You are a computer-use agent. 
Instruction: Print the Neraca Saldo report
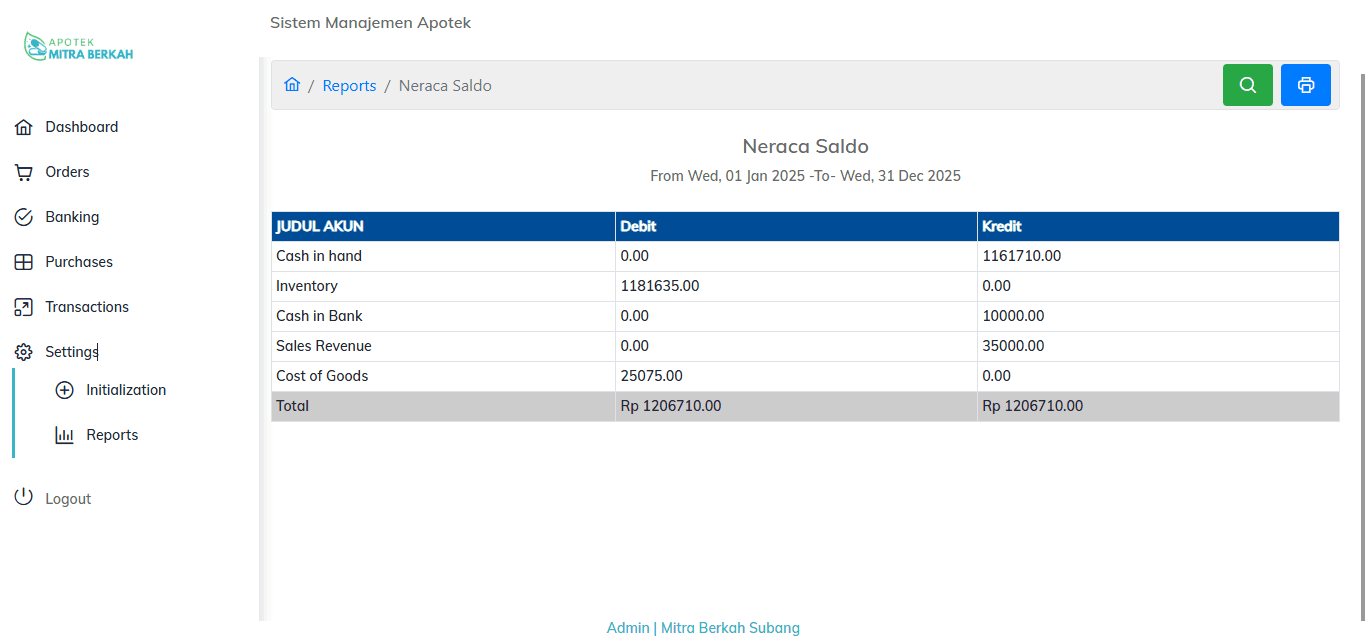[x=1305, y=85]
